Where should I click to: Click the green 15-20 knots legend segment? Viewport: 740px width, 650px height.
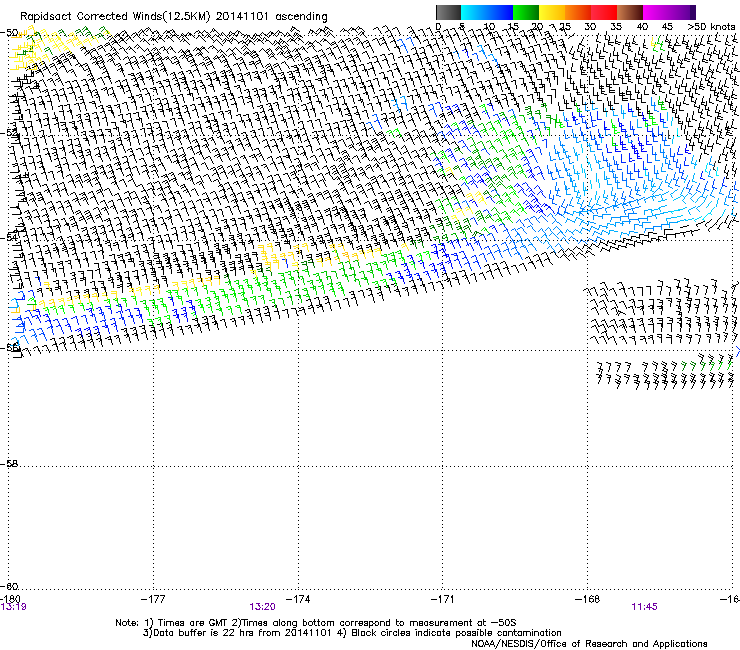point(526,12)
